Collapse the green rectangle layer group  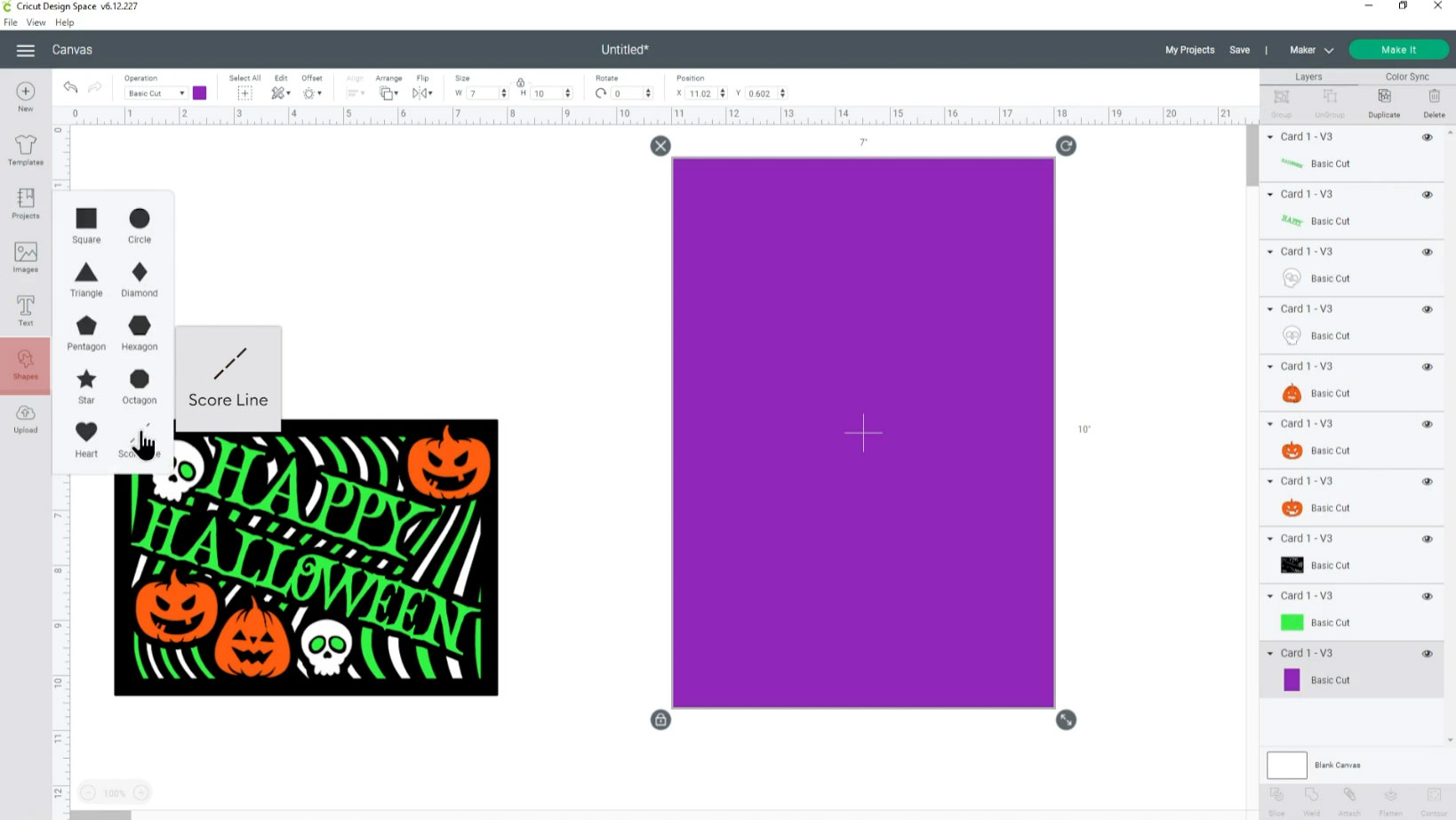click(1270, 596)
